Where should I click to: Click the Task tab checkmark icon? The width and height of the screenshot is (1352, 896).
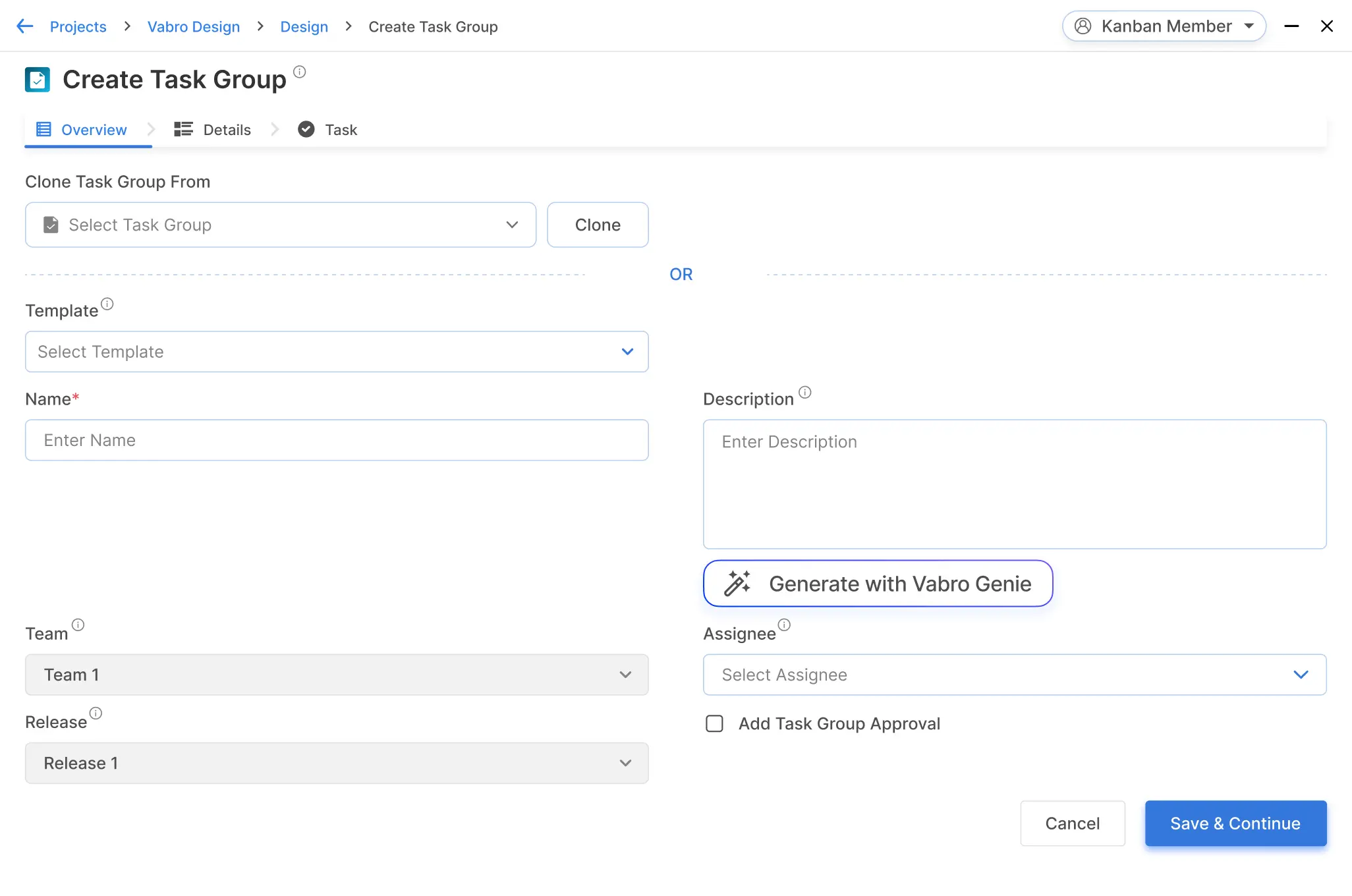(307, 128)
